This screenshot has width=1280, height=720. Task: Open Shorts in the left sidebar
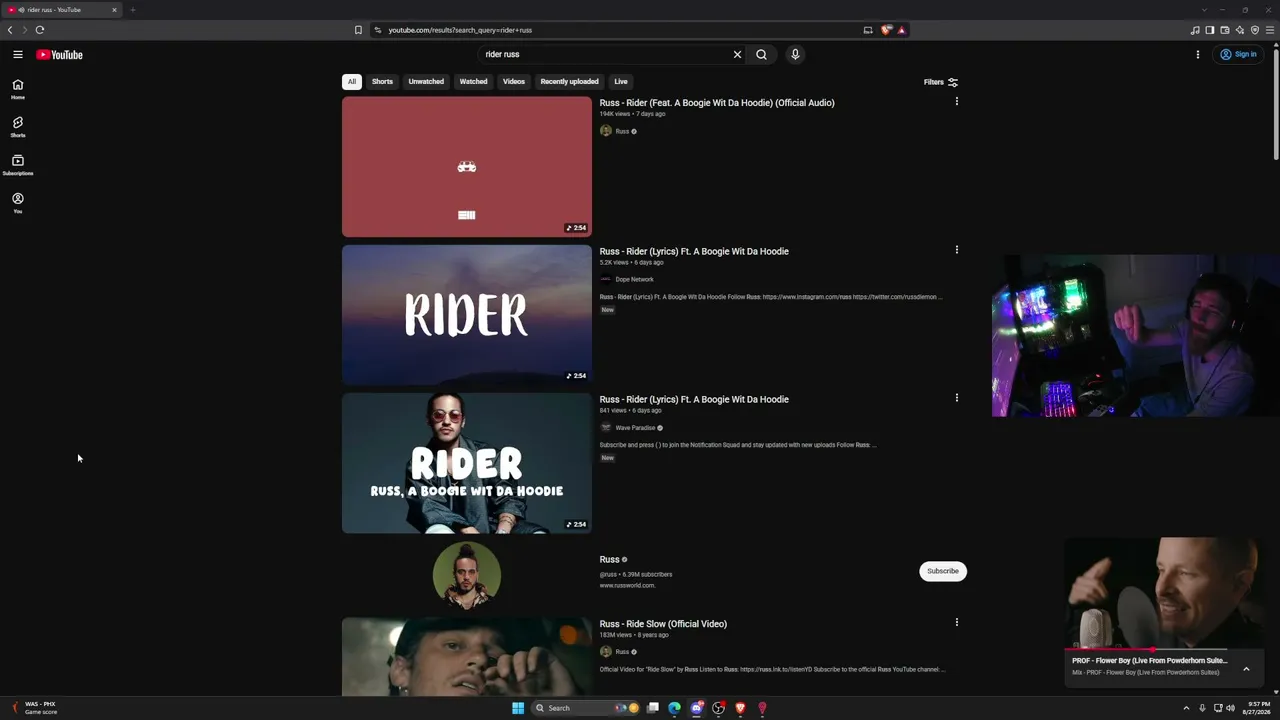[x=18, y=127]
